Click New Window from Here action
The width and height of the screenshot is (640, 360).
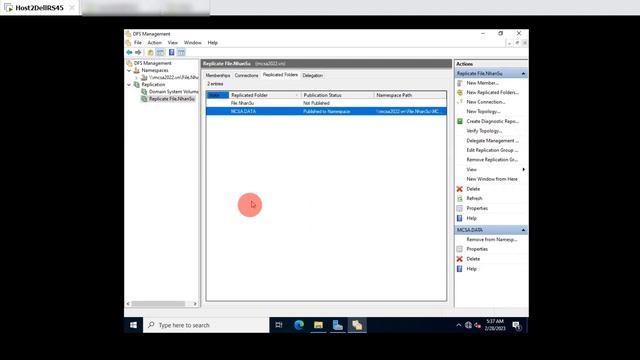tap(492, 179)
